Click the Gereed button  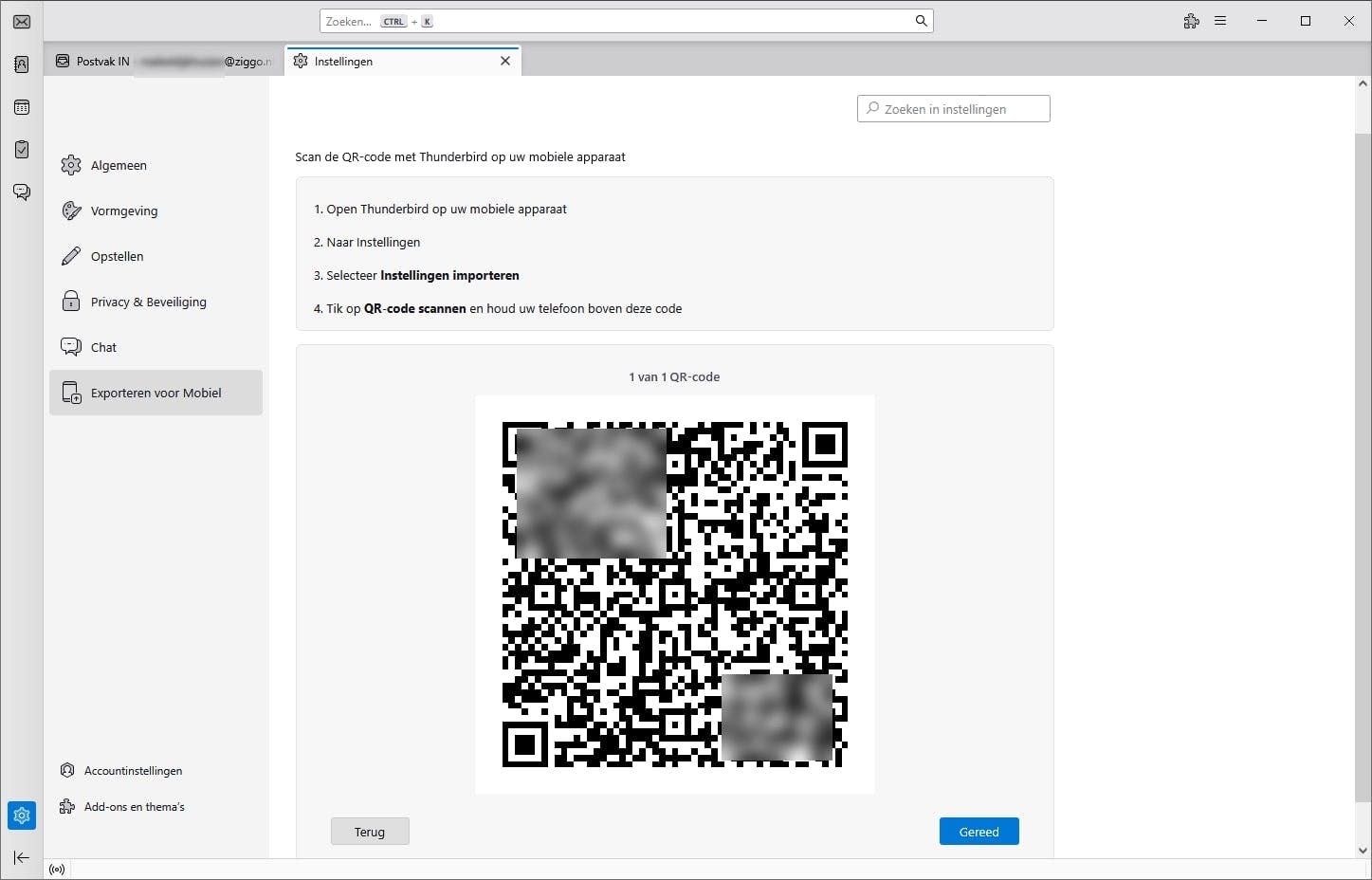click(x=979, y=831)
